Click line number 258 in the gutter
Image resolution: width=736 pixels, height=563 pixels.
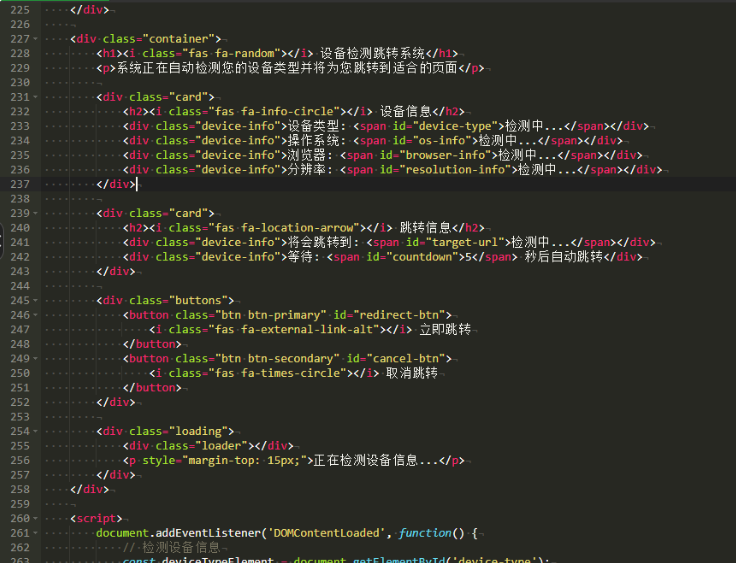tap(20, 489)
